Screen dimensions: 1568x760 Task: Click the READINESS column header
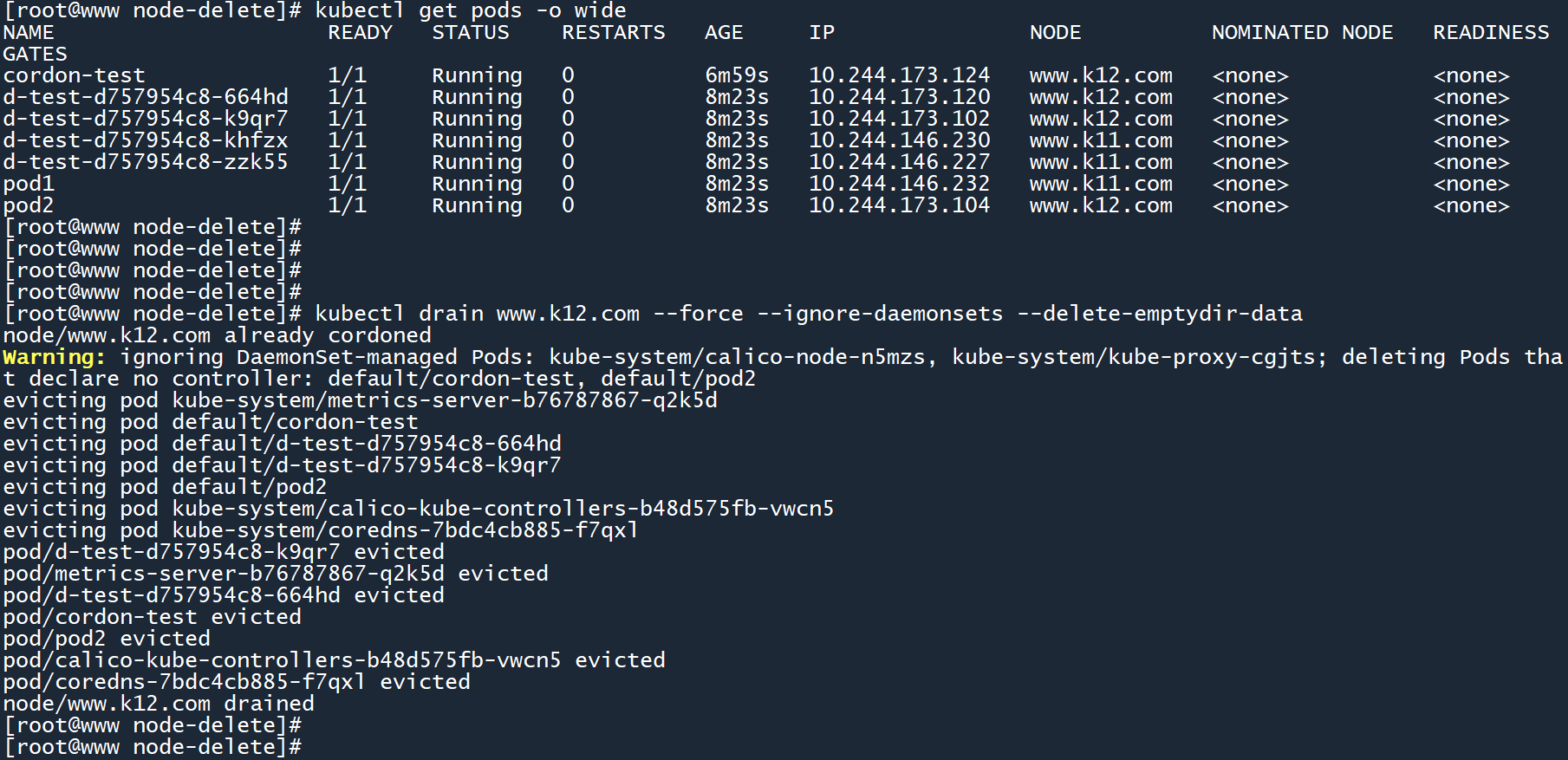coord(1491,33)
